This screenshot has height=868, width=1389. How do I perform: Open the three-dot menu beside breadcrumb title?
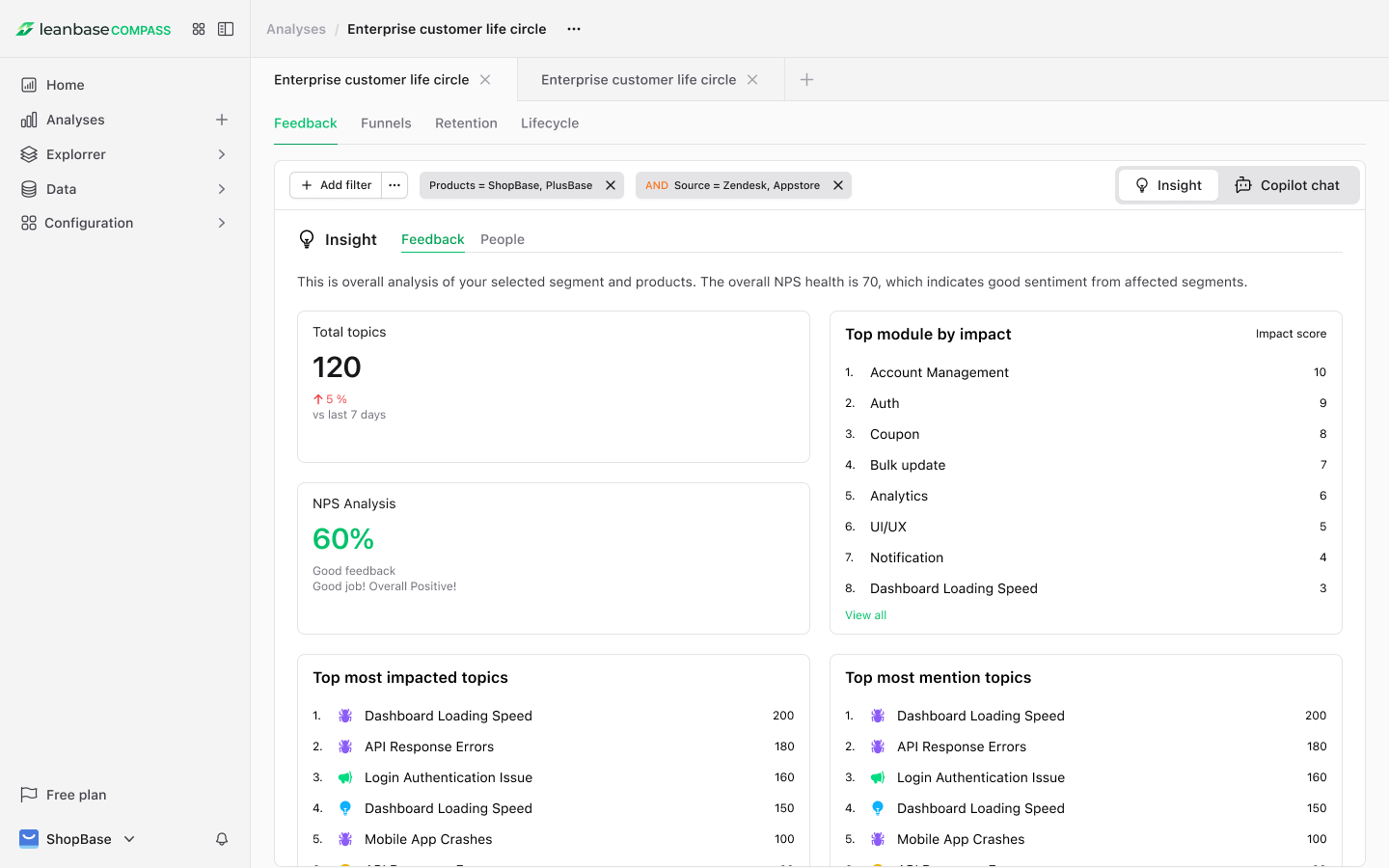(574, 29)
